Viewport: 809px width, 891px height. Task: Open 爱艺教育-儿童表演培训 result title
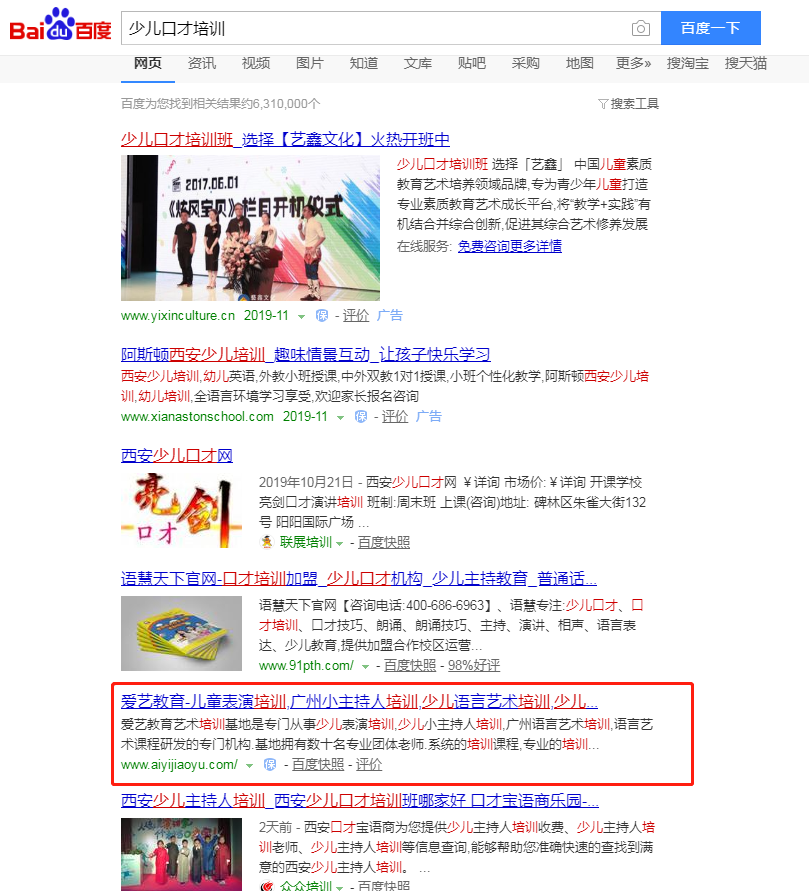coord(359,702)
